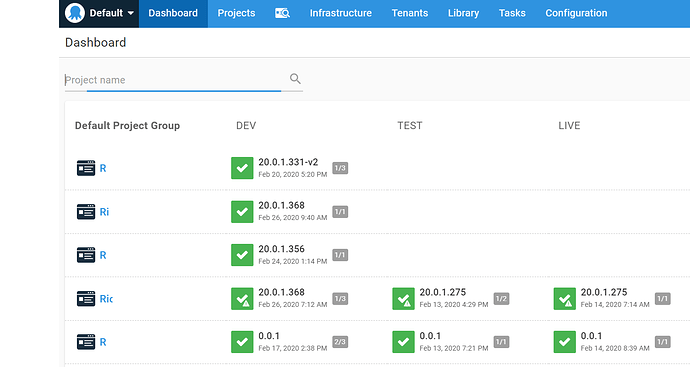
Task: Click warning status icon for Feb 26 7:12 AM deployment
Action: tap(242, 298)
